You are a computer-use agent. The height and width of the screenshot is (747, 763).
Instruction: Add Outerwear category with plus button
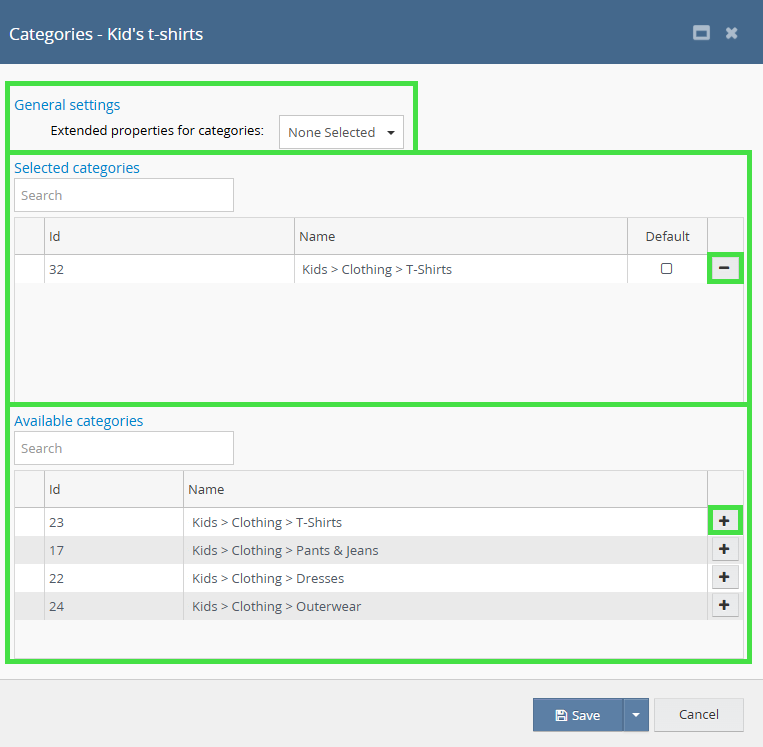pyautogui.click(x=724, y=605)
